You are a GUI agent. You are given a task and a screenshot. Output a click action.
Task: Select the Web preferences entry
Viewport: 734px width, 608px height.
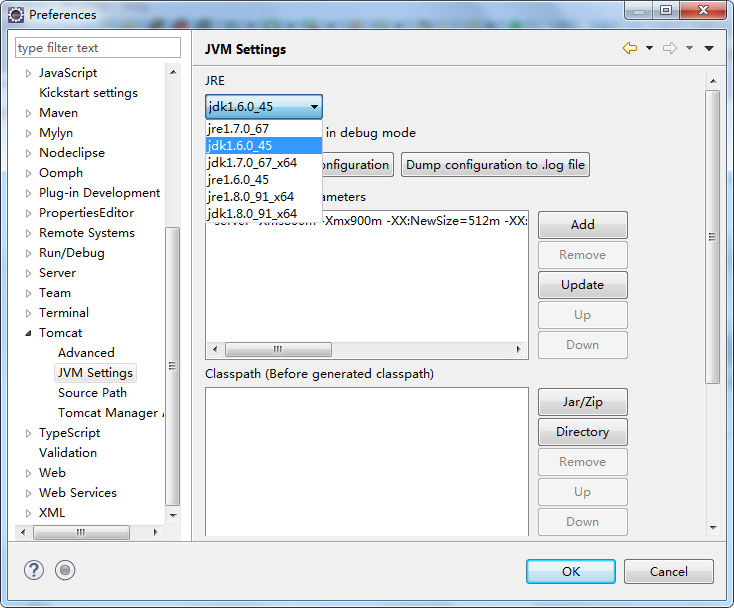pos(52,473)
